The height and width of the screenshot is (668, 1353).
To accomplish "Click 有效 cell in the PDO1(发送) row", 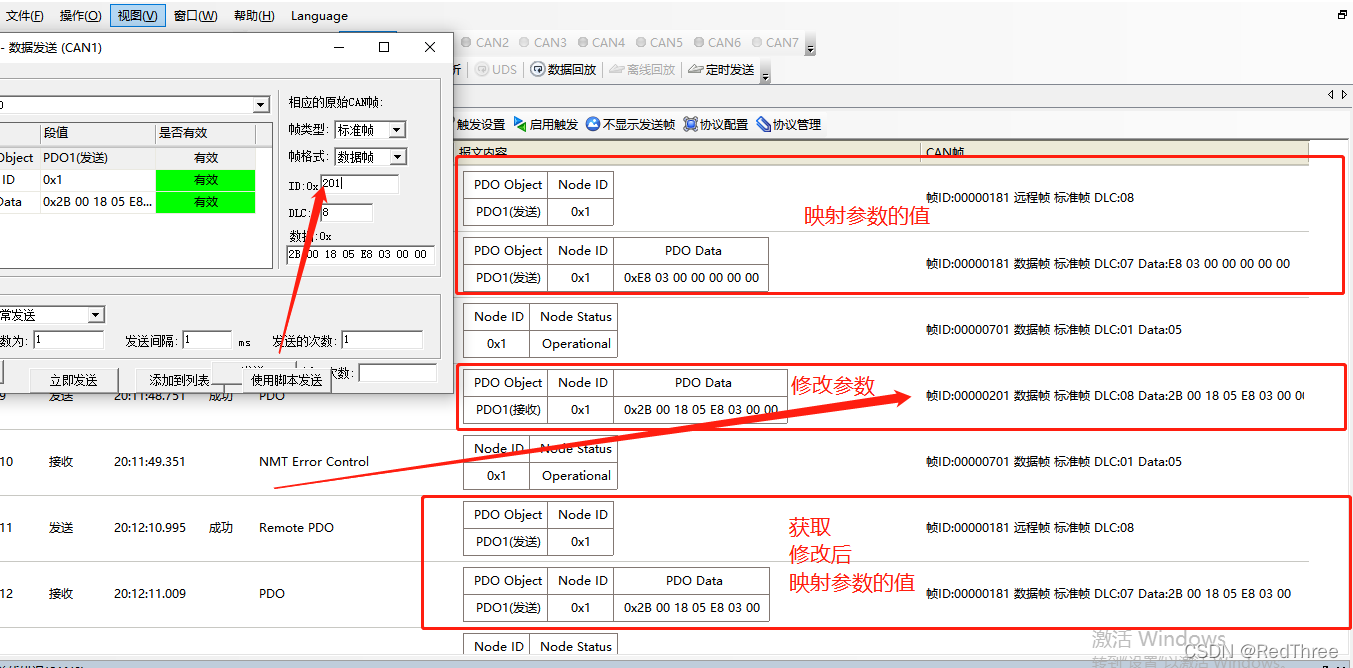I will click(x=206, y=158).
